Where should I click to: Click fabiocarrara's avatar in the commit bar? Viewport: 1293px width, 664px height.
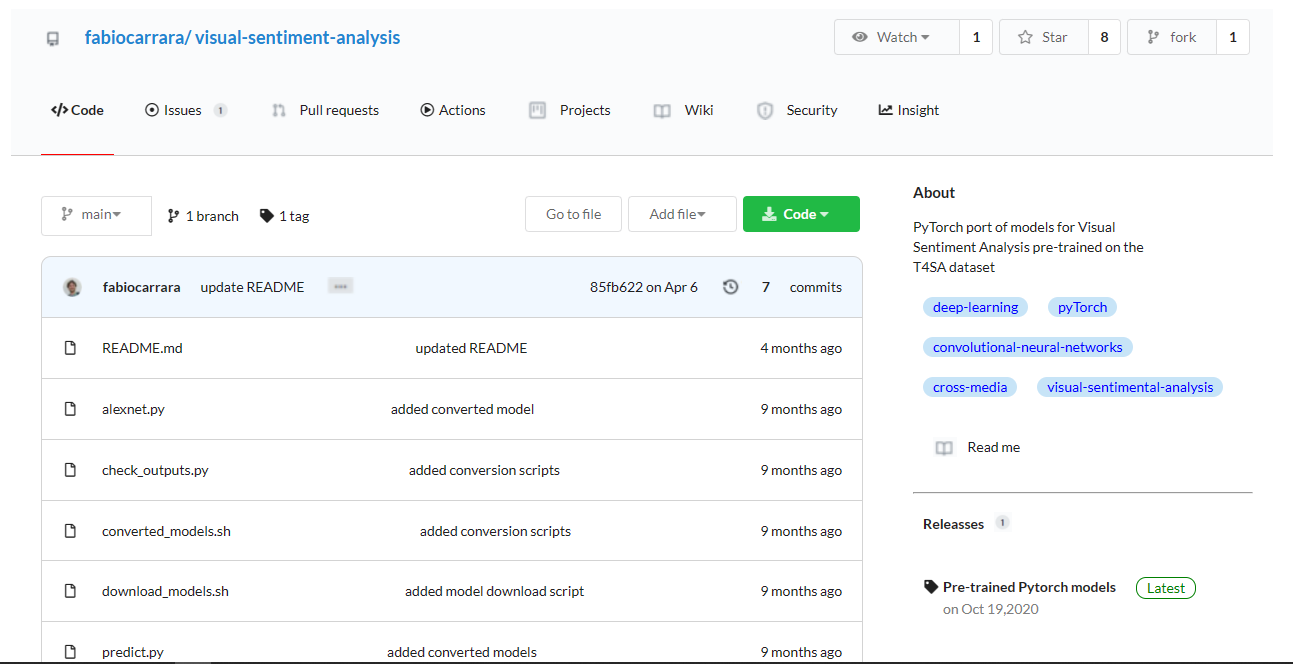[x=71, y=286]
